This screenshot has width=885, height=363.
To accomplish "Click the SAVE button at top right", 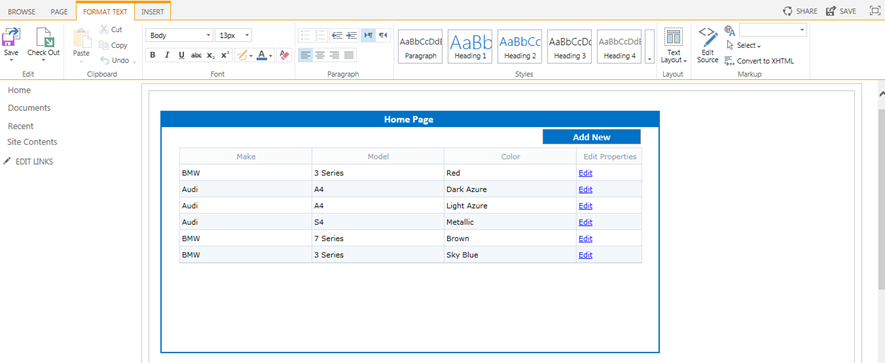I will tap(841, 11).
